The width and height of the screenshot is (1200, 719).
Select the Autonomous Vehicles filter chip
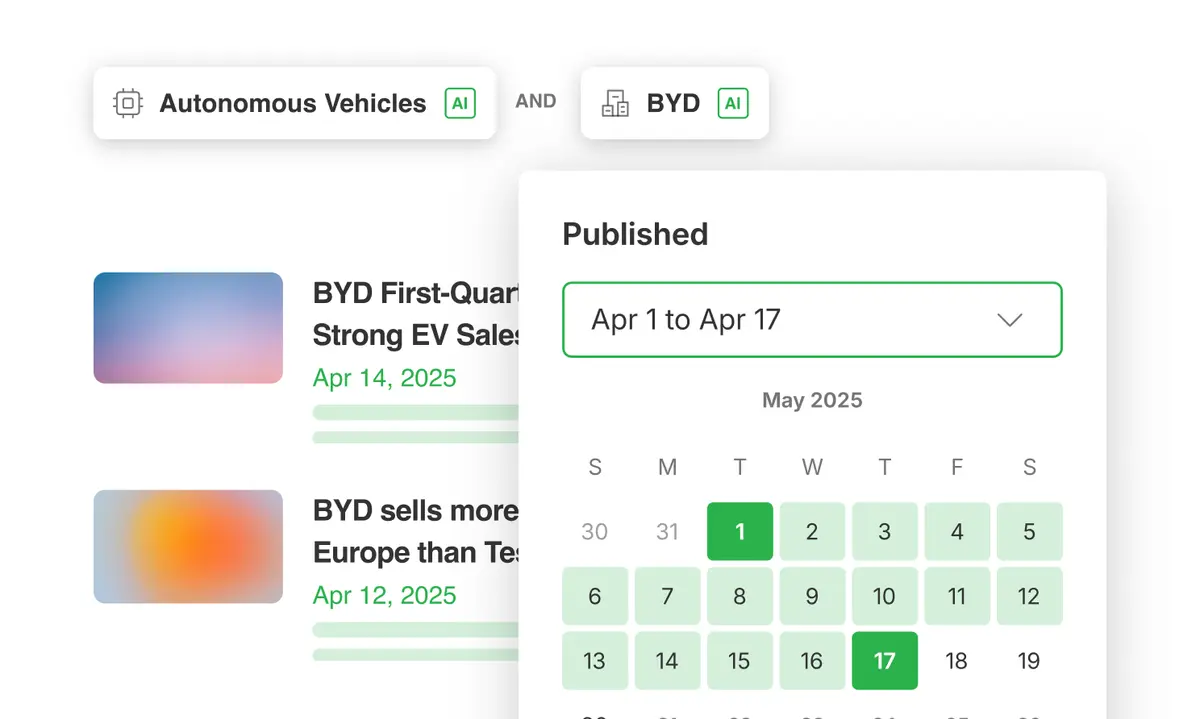[x=295, y=103]
